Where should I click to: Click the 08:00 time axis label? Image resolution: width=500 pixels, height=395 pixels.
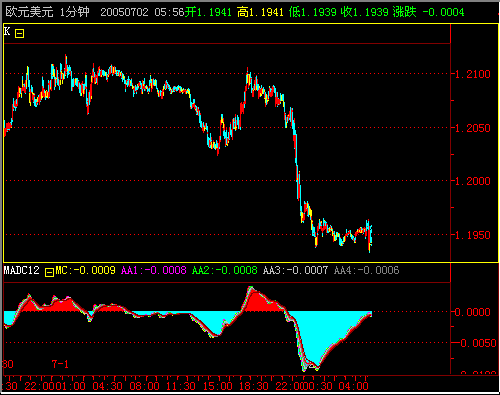coord(144,386)
